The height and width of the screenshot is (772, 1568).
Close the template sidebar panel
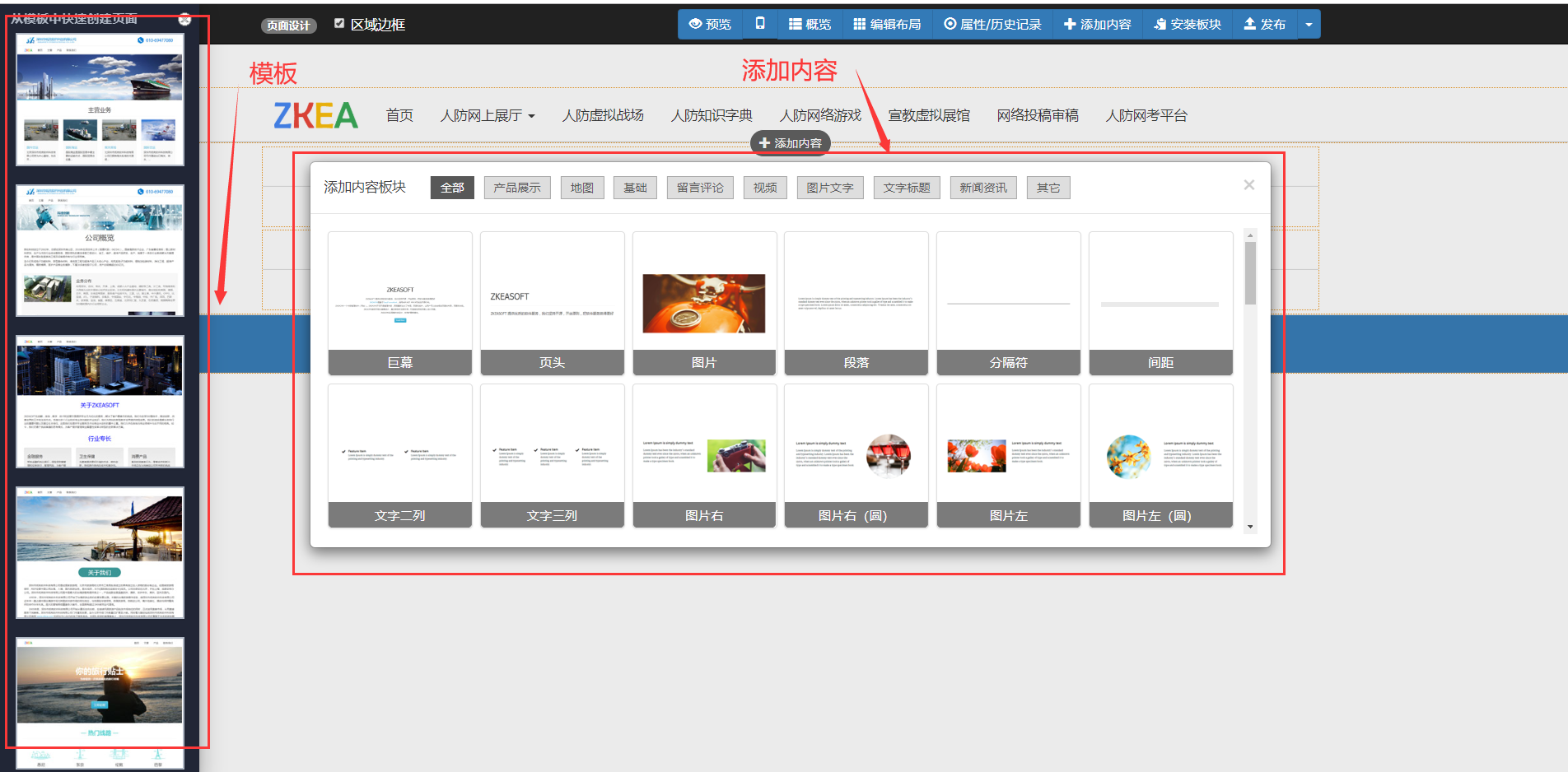tap(184, 19)
